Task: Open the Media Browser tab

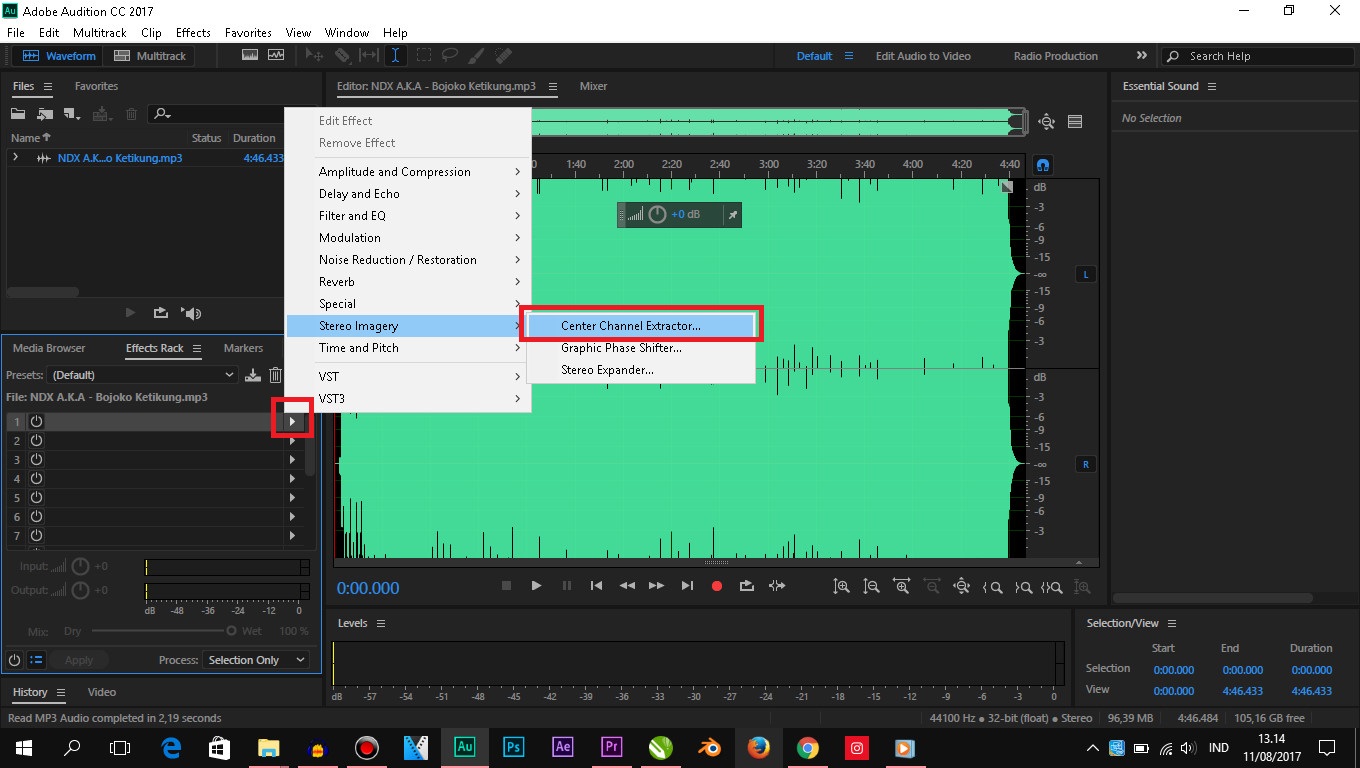Action: 49,348
